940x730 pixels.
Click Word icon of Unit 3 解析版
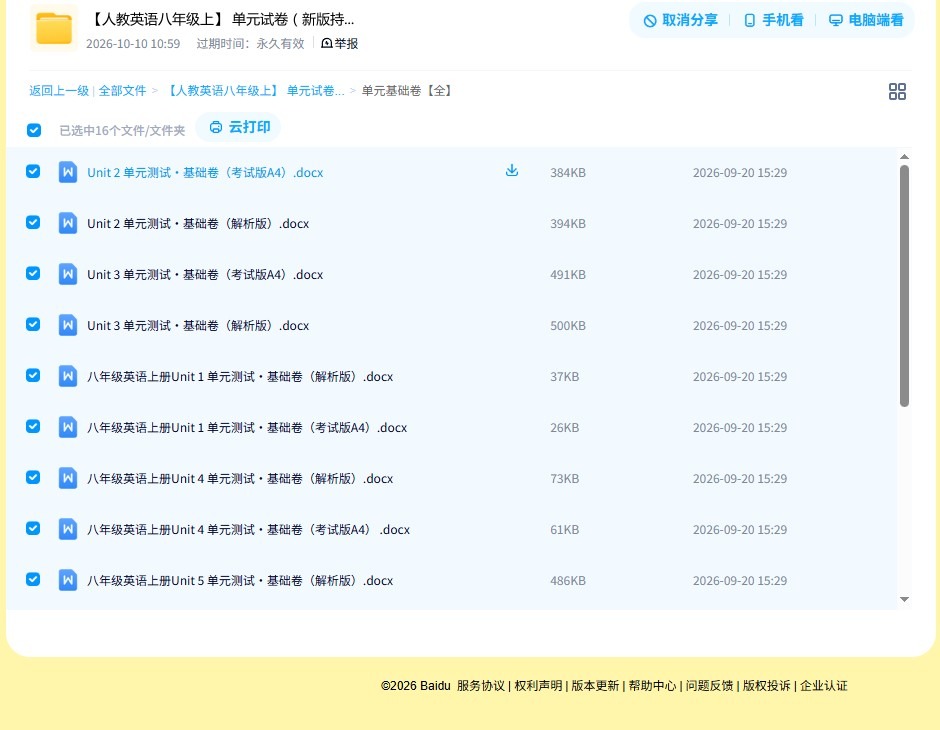(x=68, y=325)
